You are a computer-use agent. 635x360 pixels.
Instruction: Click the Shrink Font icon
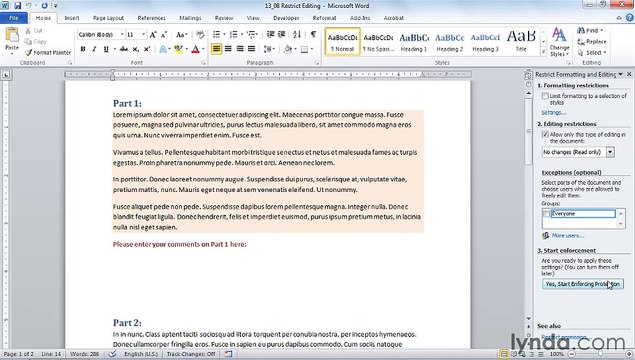[x=164, y=35]
